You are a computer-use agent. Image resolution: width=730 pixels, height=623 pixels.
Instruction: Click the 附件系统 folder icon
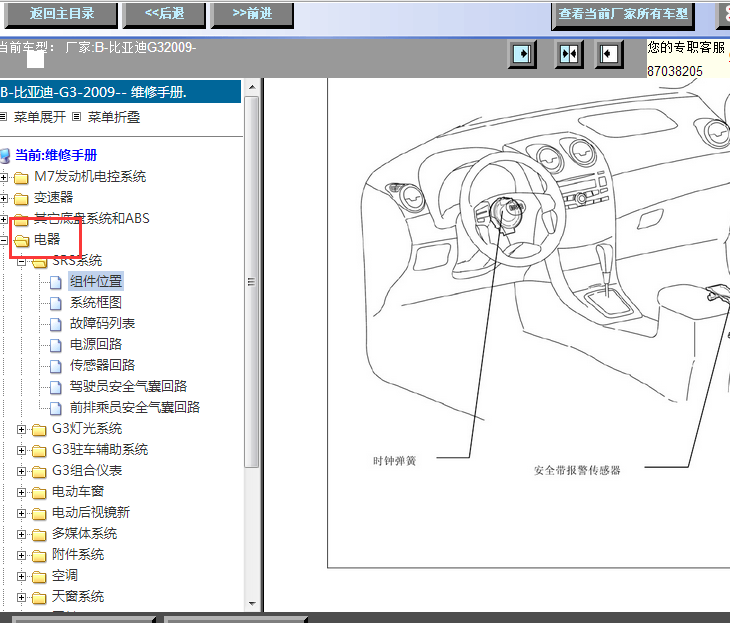pos(39,555)
